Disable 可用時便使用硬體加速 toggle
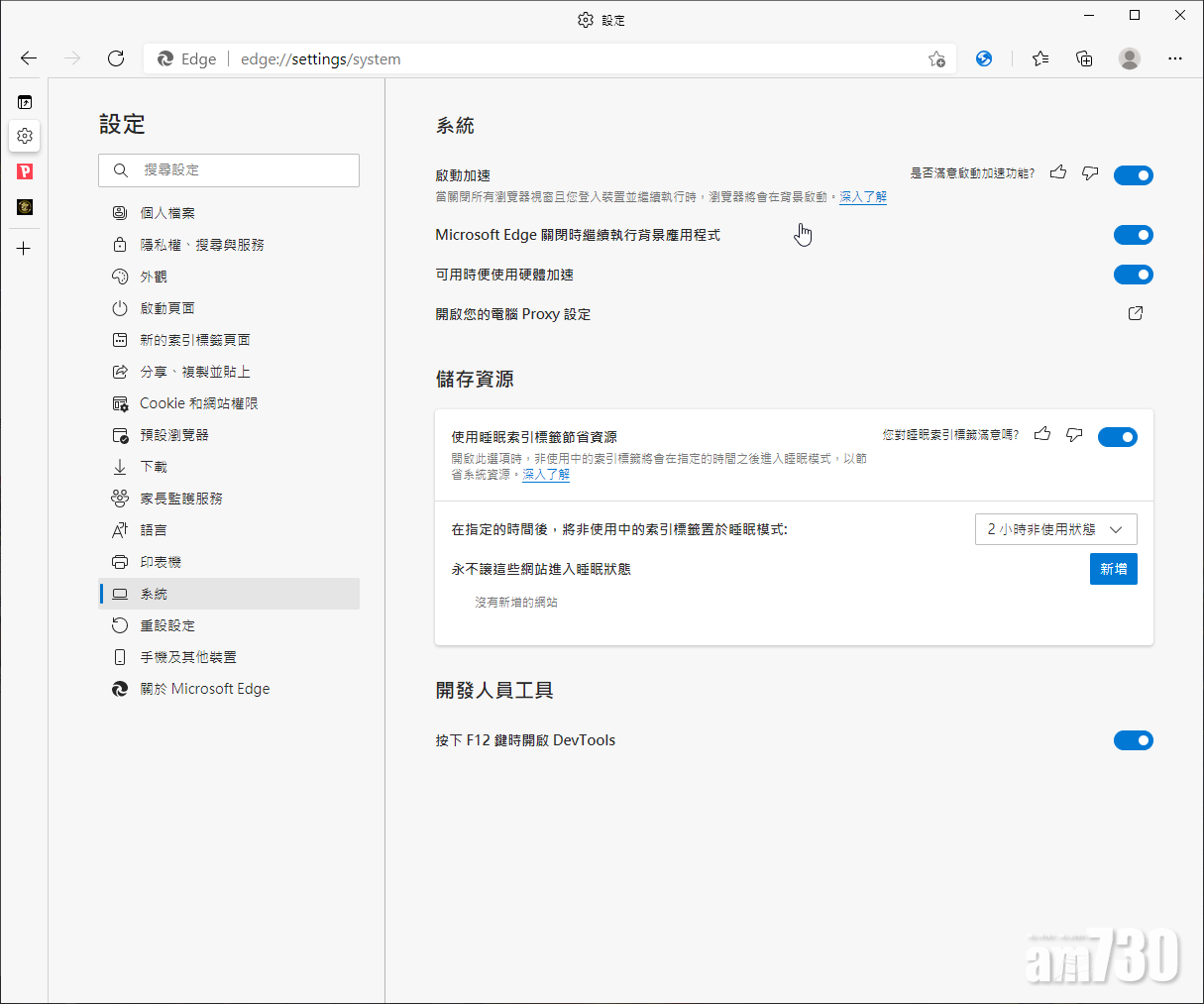1204x1004 pixels. click(x=1133, y=275)
